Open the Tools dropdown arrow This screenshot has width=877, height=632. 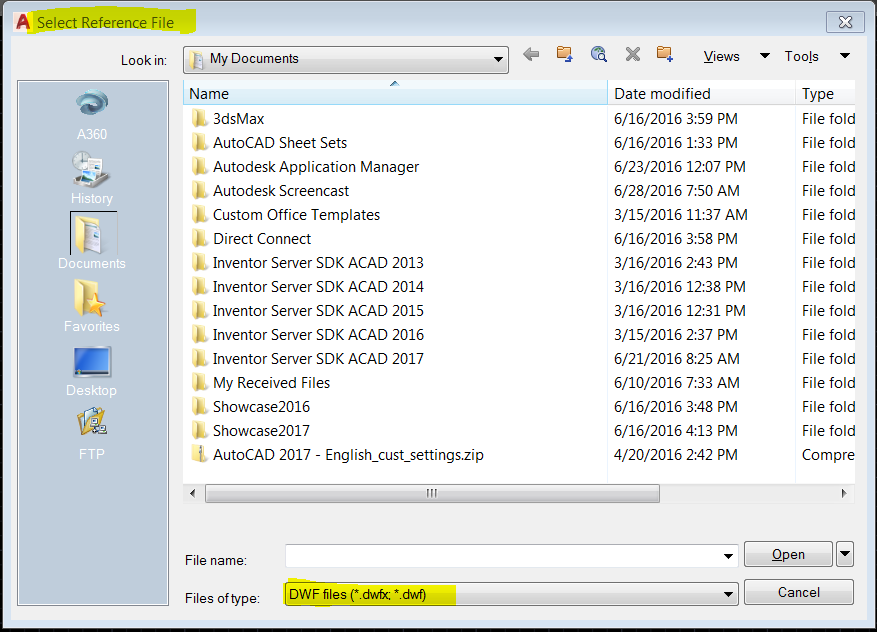point(845,56)
